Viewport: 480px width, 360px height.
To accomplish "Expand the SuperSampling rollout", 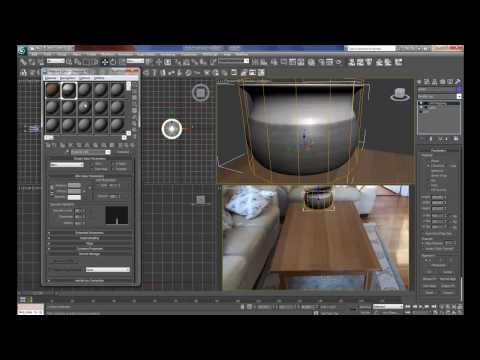I will coord(89,238).
